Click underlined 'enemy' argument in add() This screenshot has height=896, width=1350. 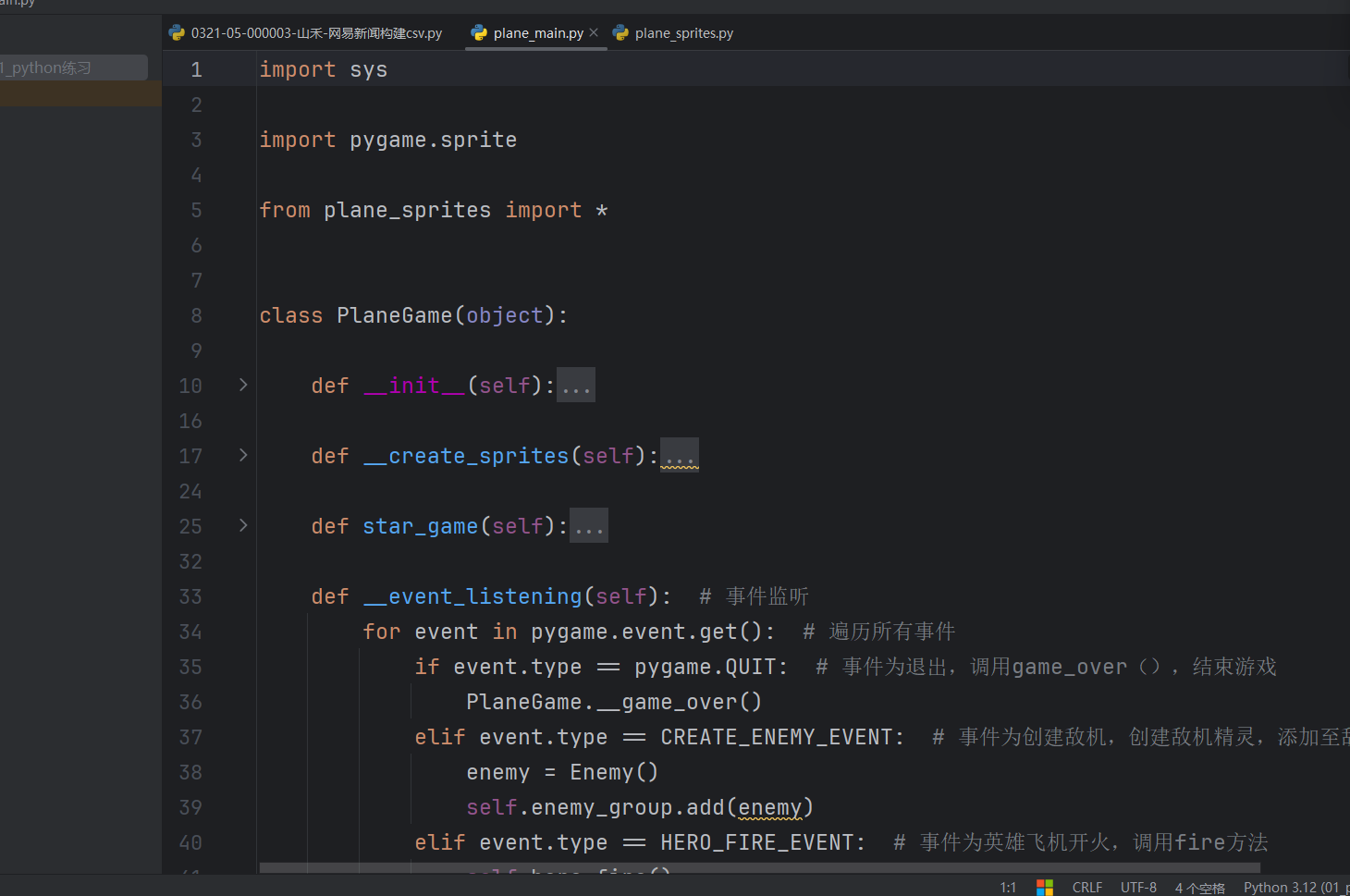pyautogui.click(x=770, y=807)
